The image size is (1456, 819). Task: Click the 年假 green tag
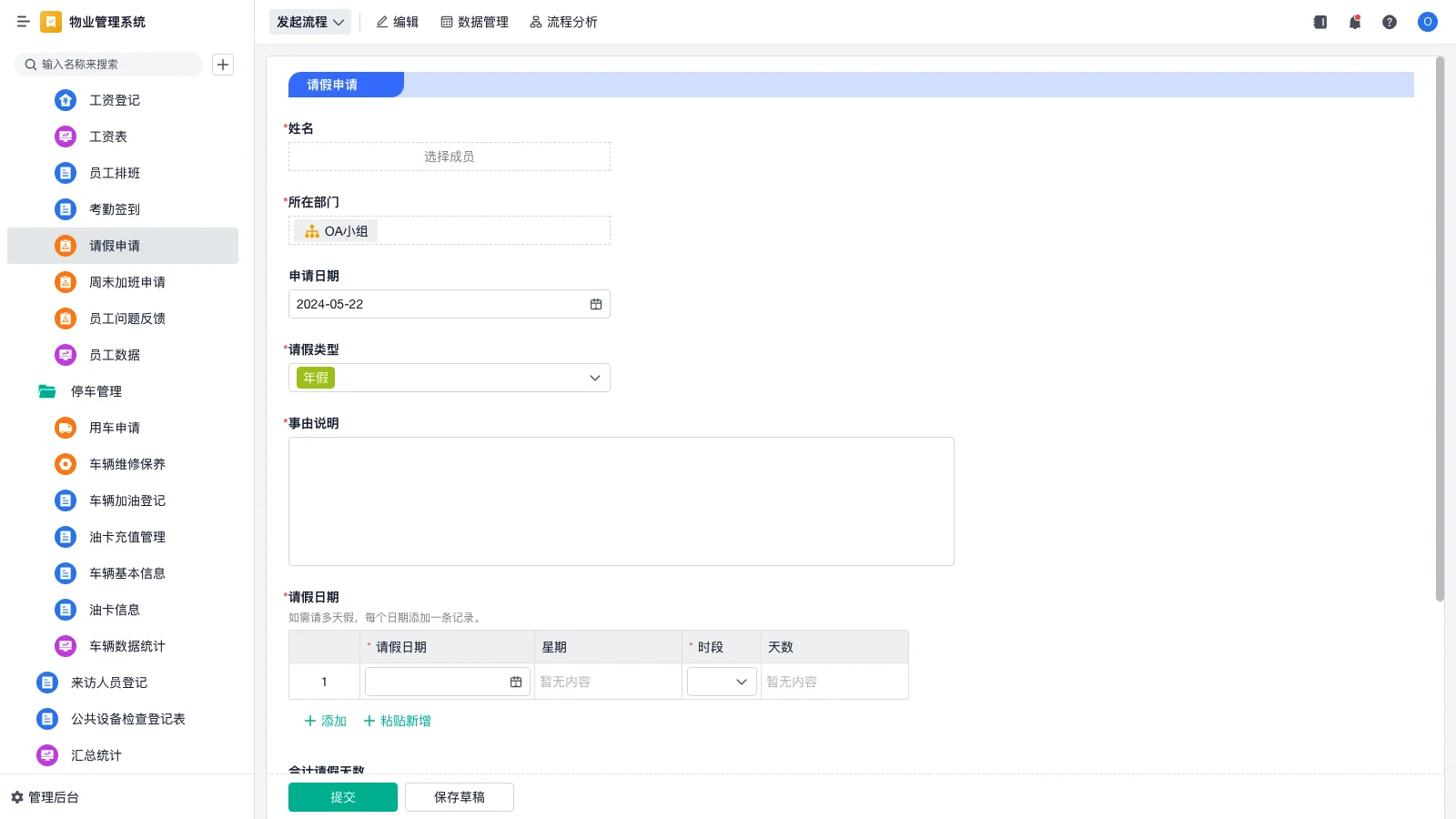314,378
